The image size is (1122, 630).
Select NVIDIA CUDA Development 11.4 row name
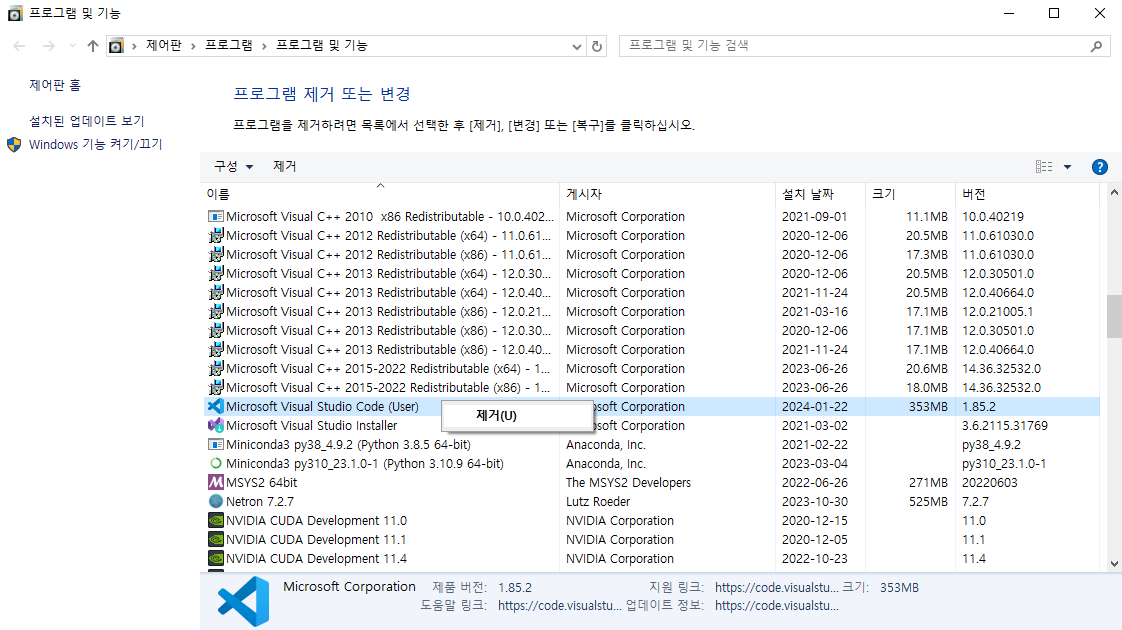point(316,558)
